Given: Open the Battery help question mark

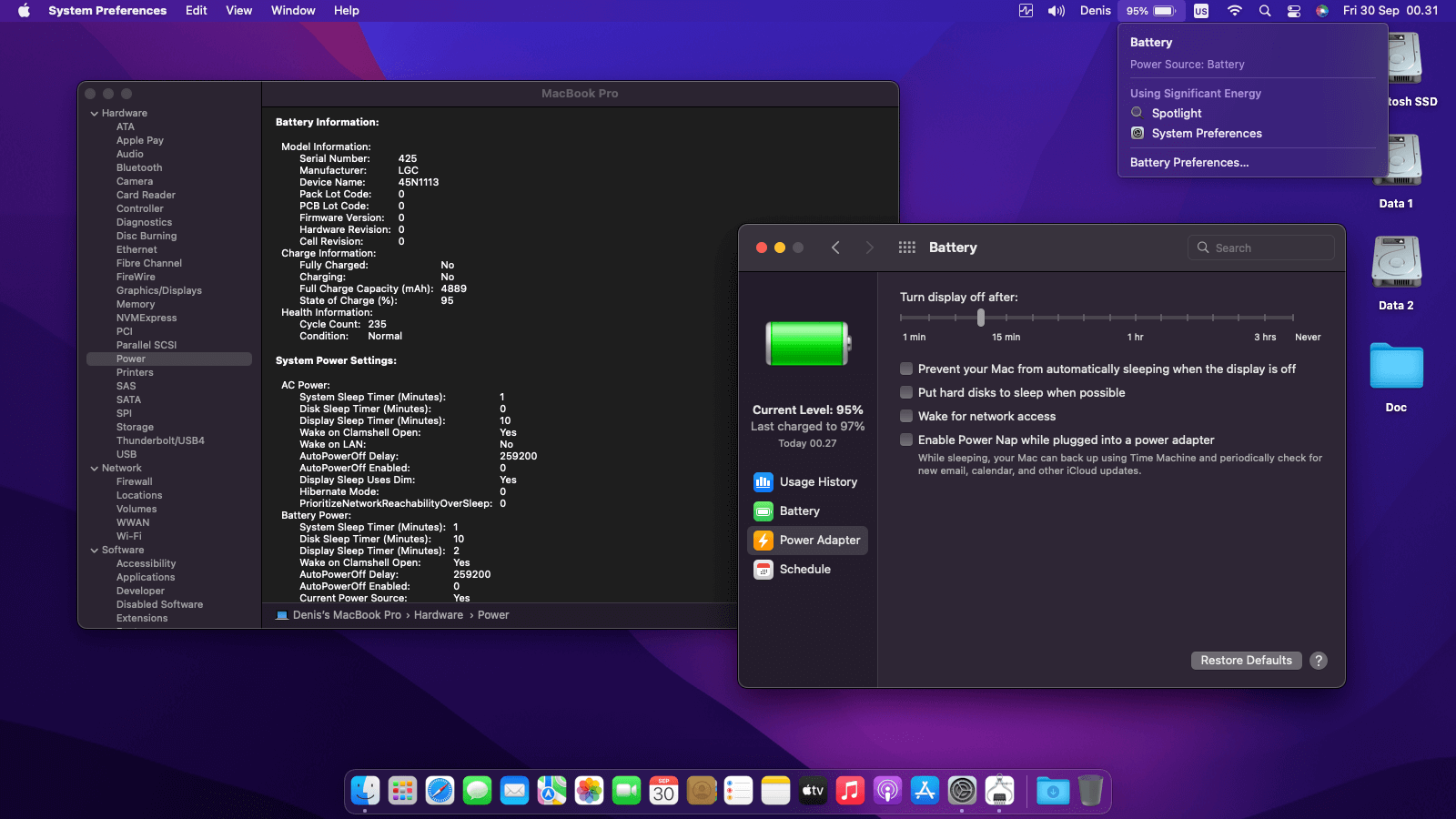Looking at the screenshot, I should point(1319,661).
